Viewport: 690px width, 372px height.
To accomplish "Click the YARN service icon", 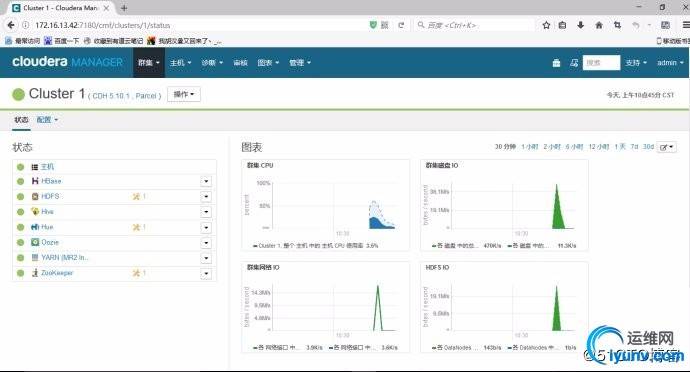I will (35, 258).
